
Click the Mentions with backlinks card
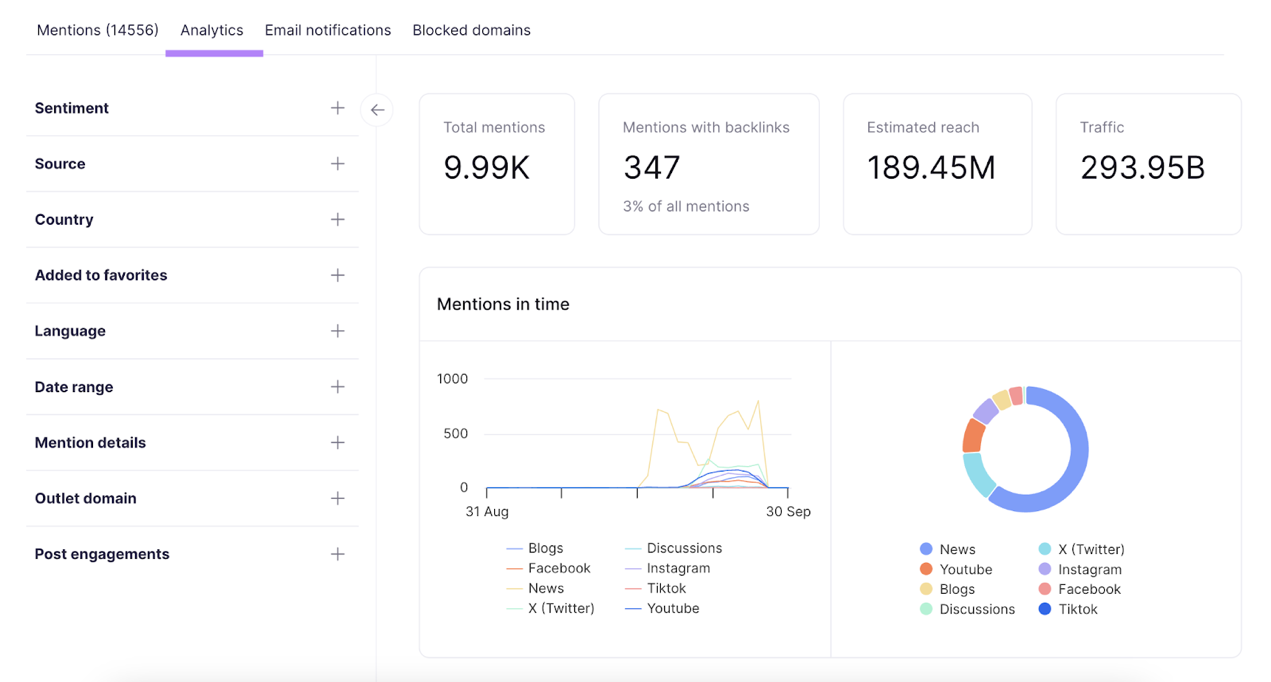[x=708, y=165]
